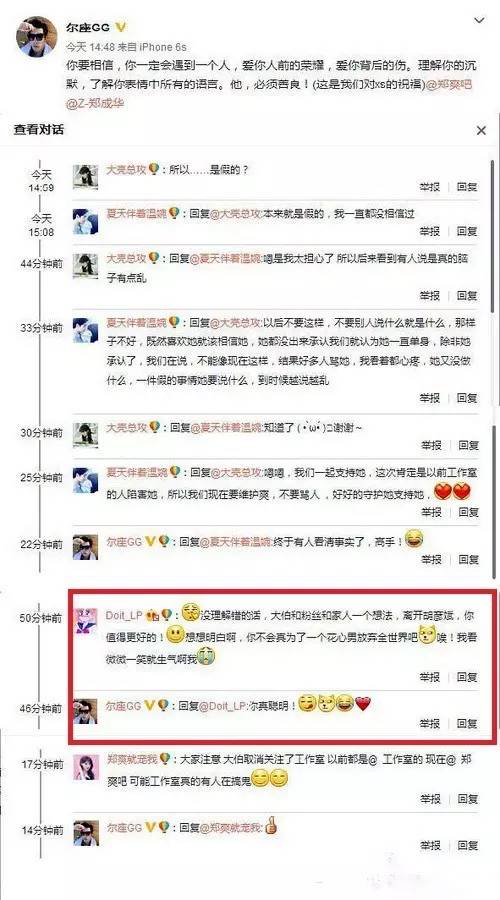
Task: Open the post author's profile avatar at the top
Action: point(37,37)
